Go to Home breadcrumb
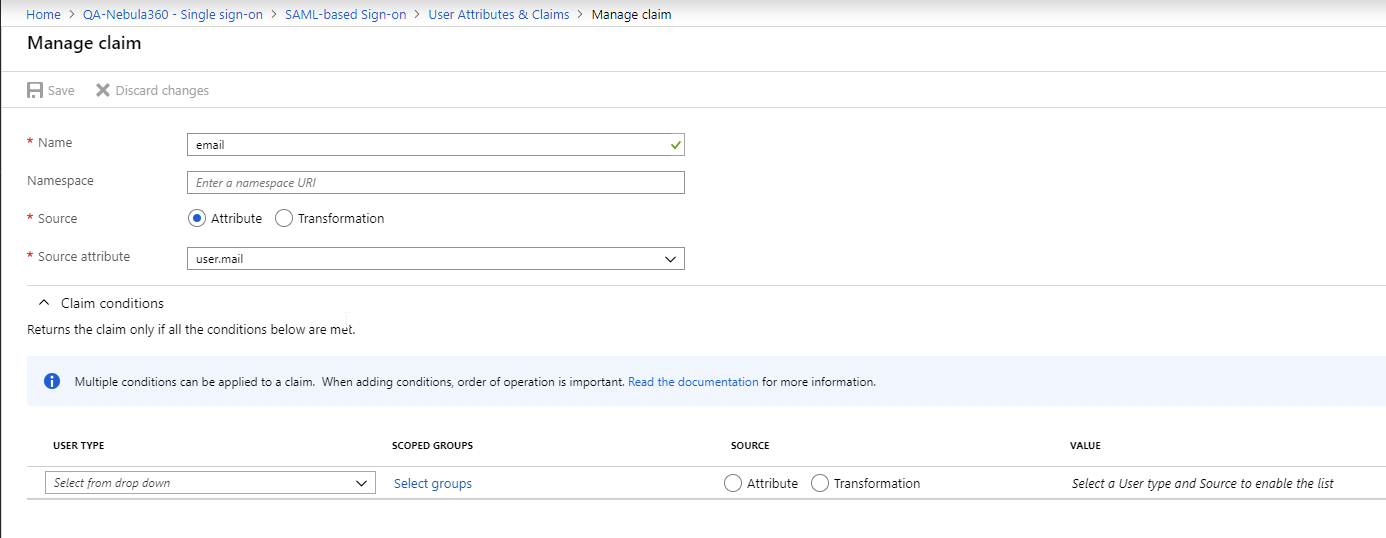Image resolution: width=1386 pixels, height=538 pixels. pos(43,14)
